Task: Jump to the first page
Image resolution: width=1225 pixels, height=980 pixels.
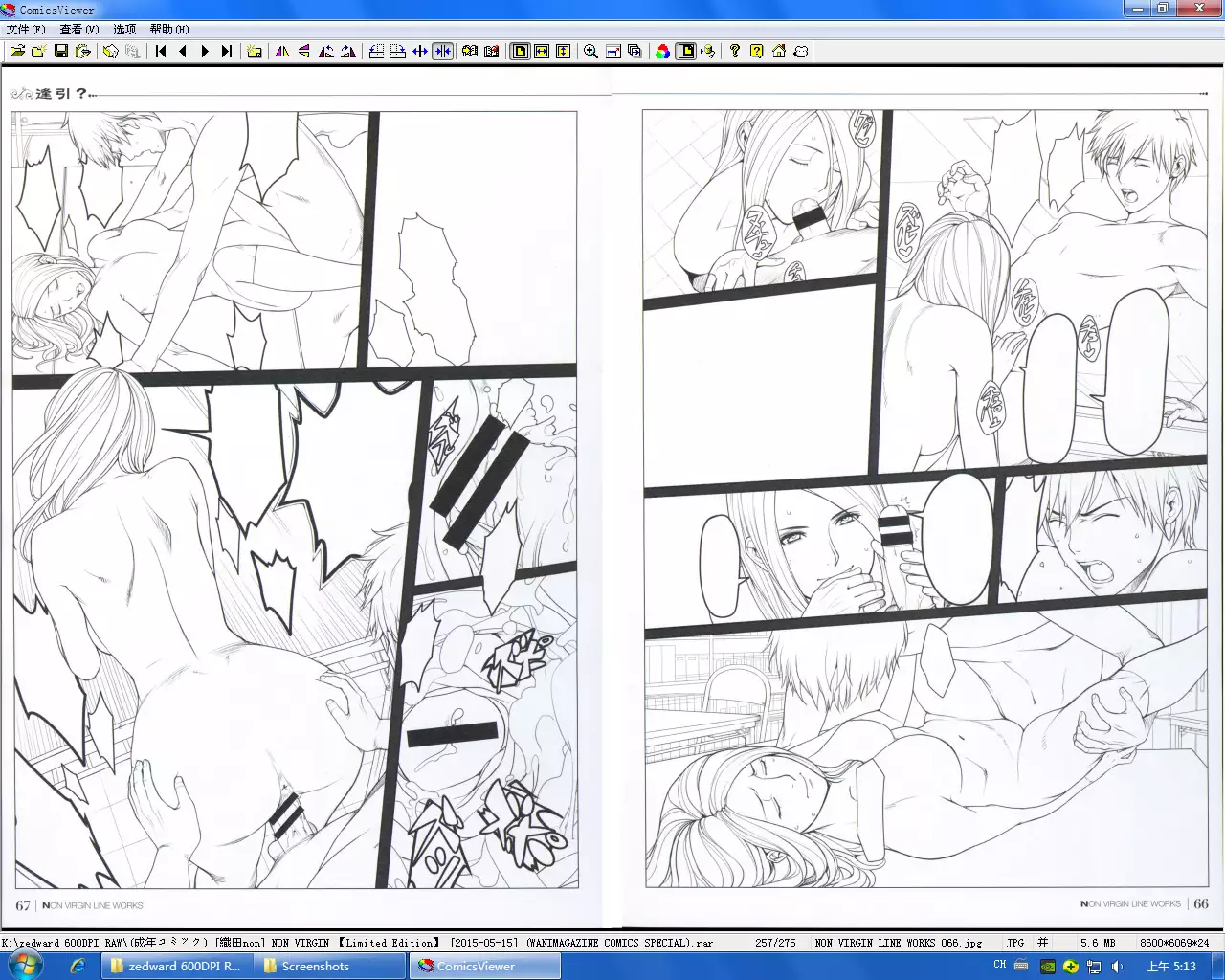Action: 161,52
